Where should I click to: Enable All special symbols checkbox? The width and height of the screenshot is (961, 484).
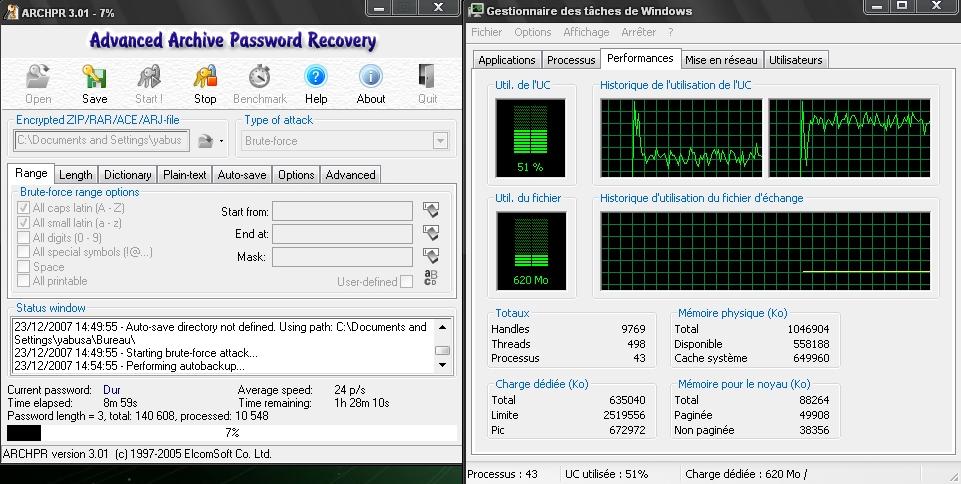pyautogui.click(x=23, y=252)
